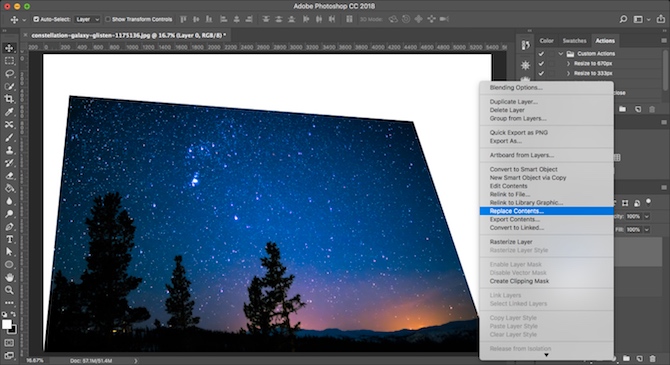Choose Convert to Smart Object
The height and width of the screenshot is (365, 670).
(x=523, y=169)
